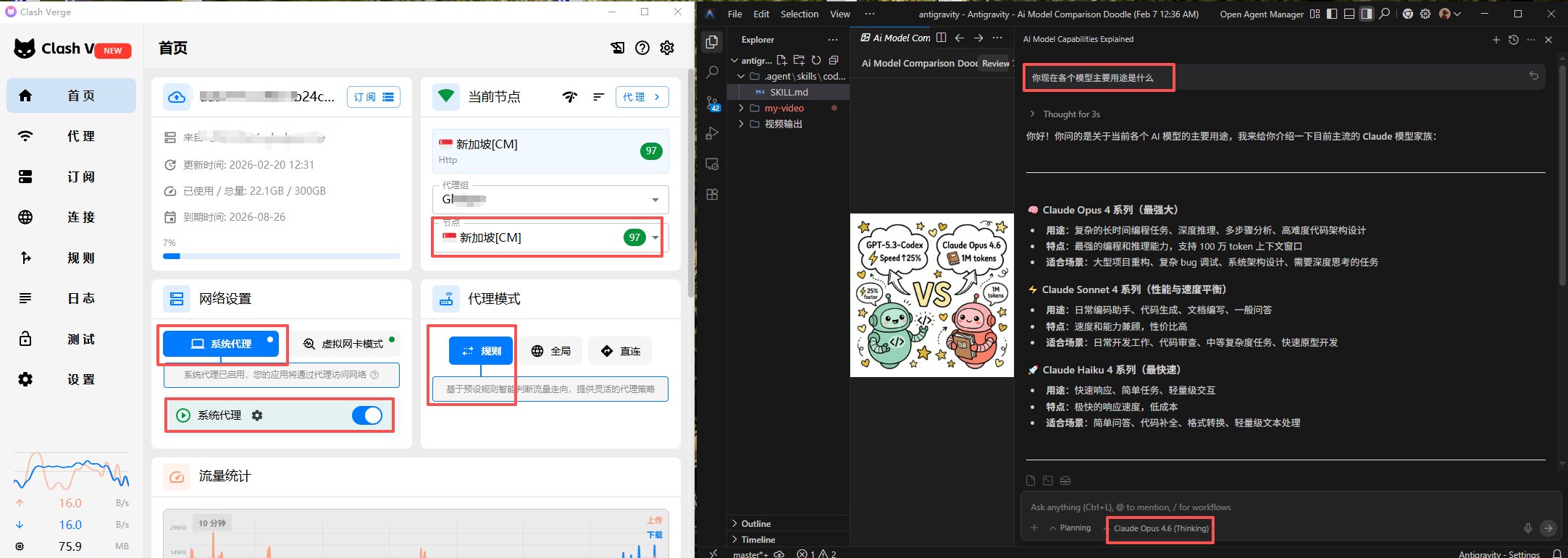Viewport: 1568px width, 558px height.
Task: Open Extensions view in activity bar
Action: click(x=712, y=194)
